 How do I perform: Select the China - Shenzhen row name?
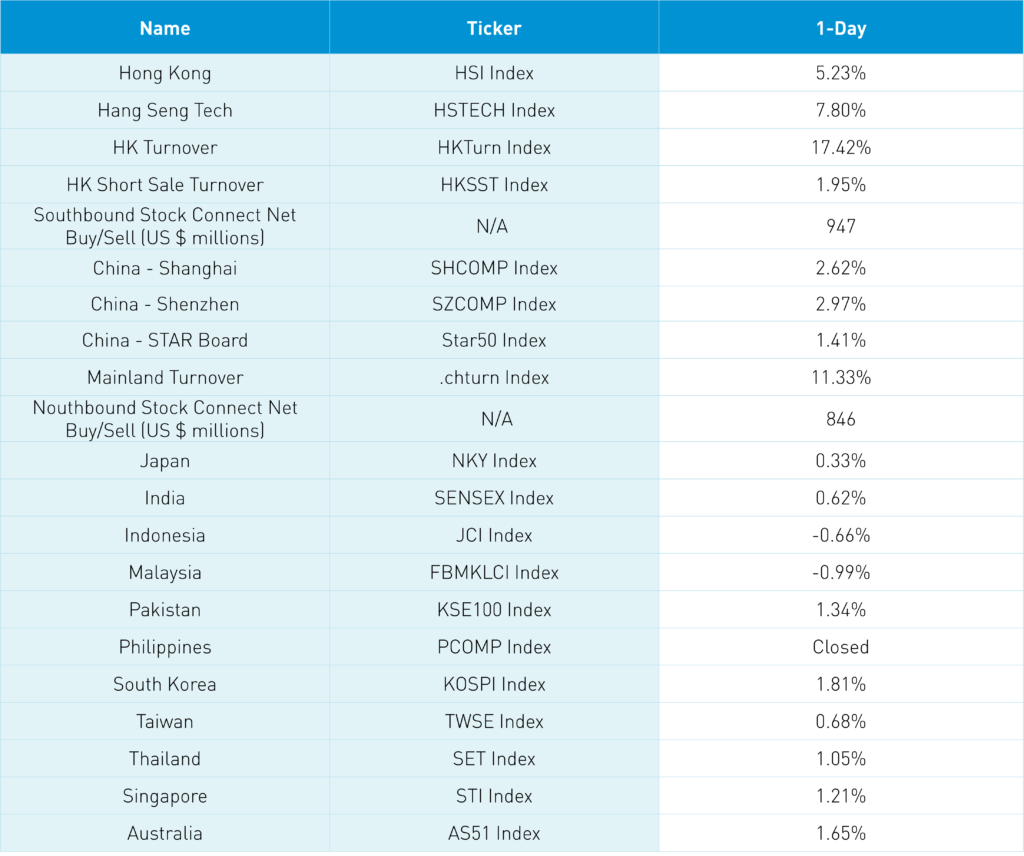(165, 304)
